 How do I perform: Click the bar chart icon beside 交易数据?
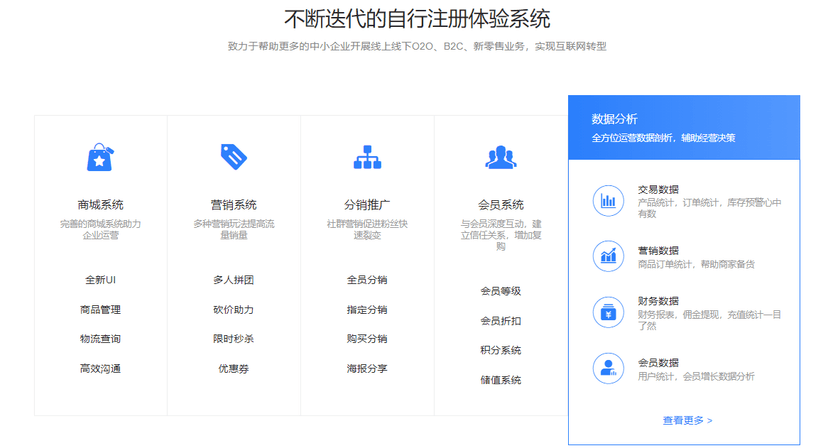click(x=608, y=201)
